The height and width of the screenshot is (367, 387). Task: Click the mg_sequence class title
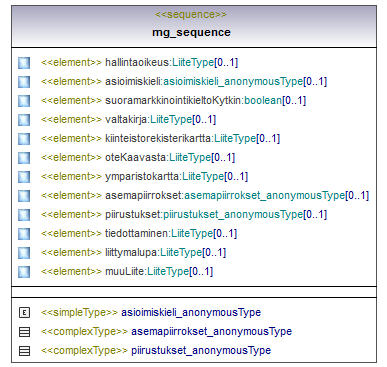coord(191,32)
